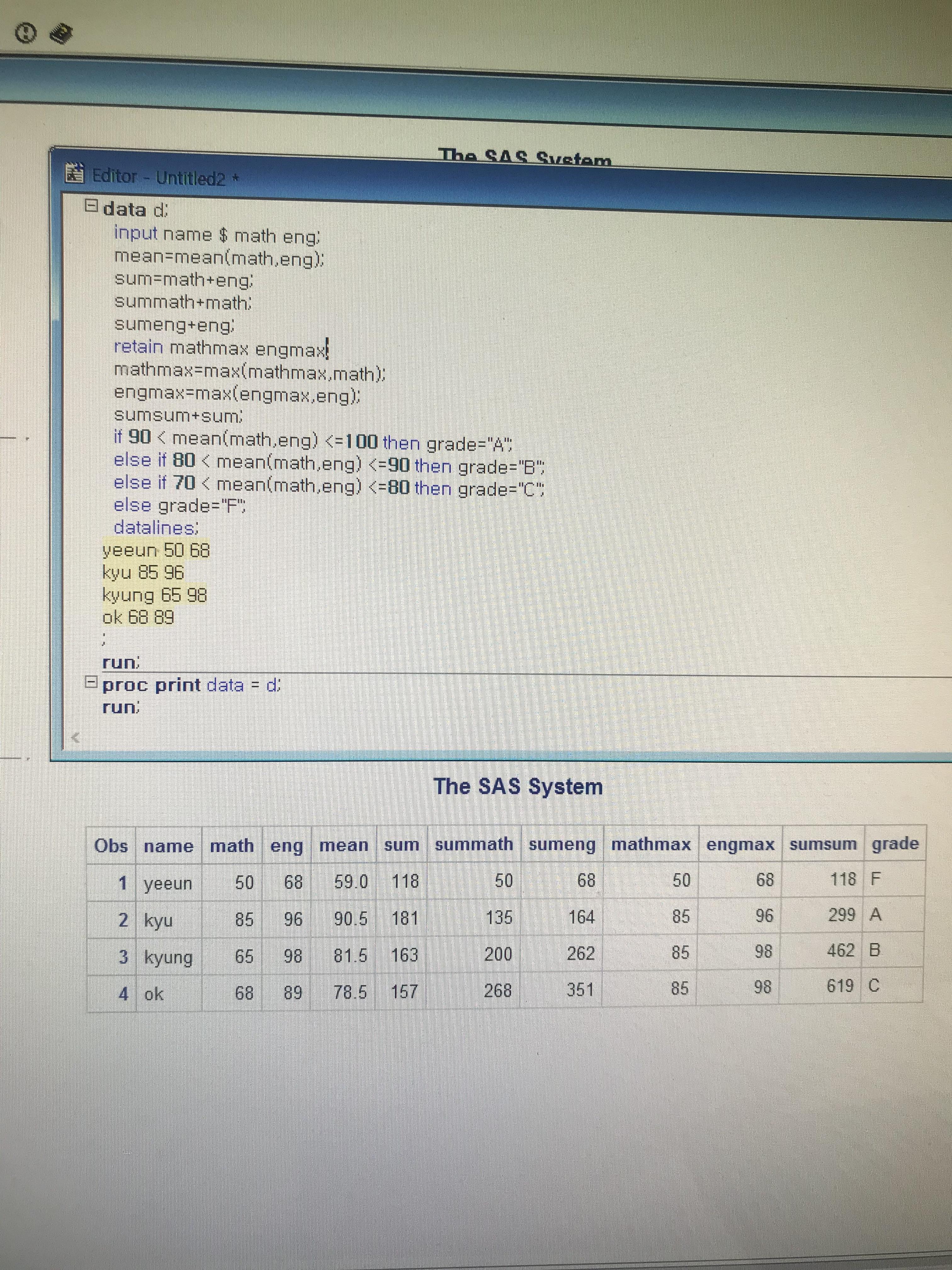Click the sumsum value 619 cell
This screenshot has width=952, height=1270.
coord(840,987)
